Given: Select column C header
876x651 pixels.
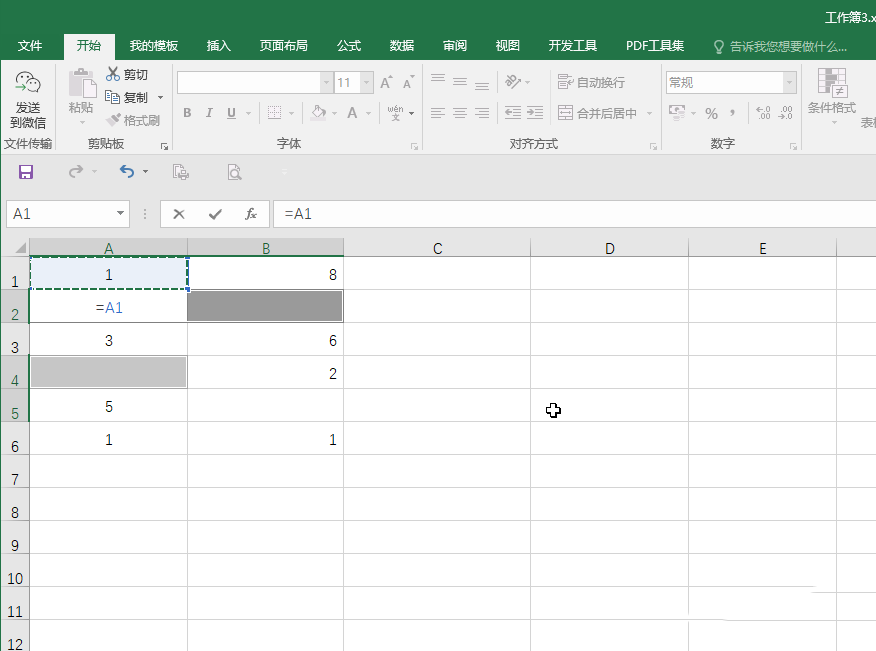Looking at the screenshot, I should [437, 248].
